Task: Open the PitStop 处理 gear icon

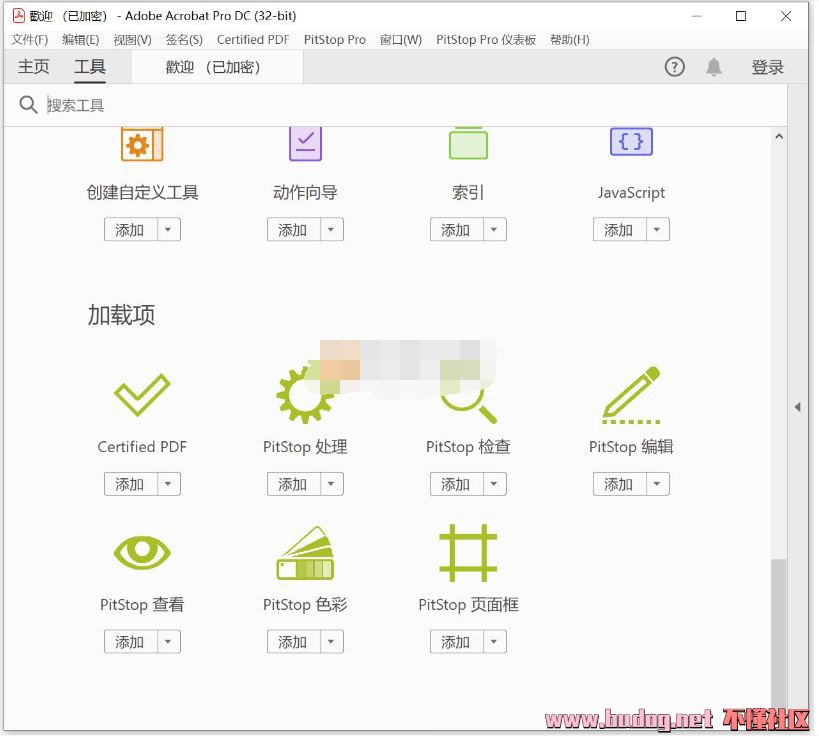Action: [306, 395]
